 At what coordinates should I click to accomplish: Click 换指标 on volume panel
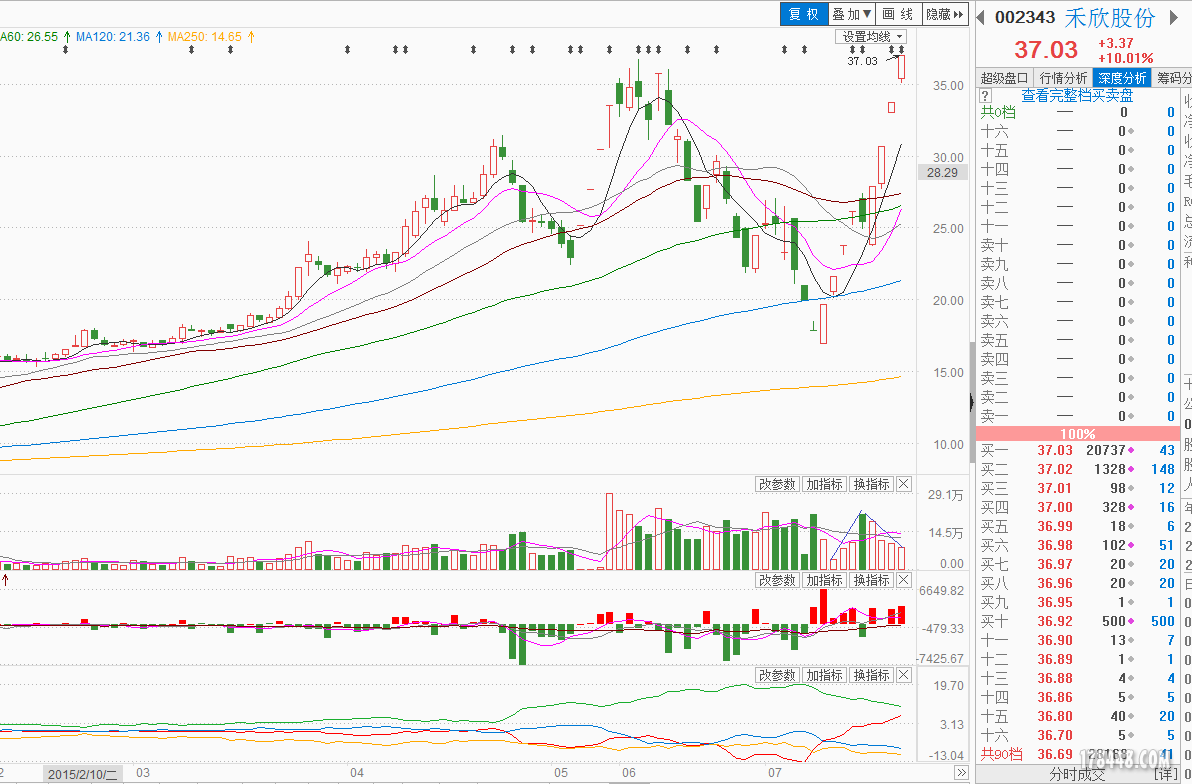click(871, 484)
